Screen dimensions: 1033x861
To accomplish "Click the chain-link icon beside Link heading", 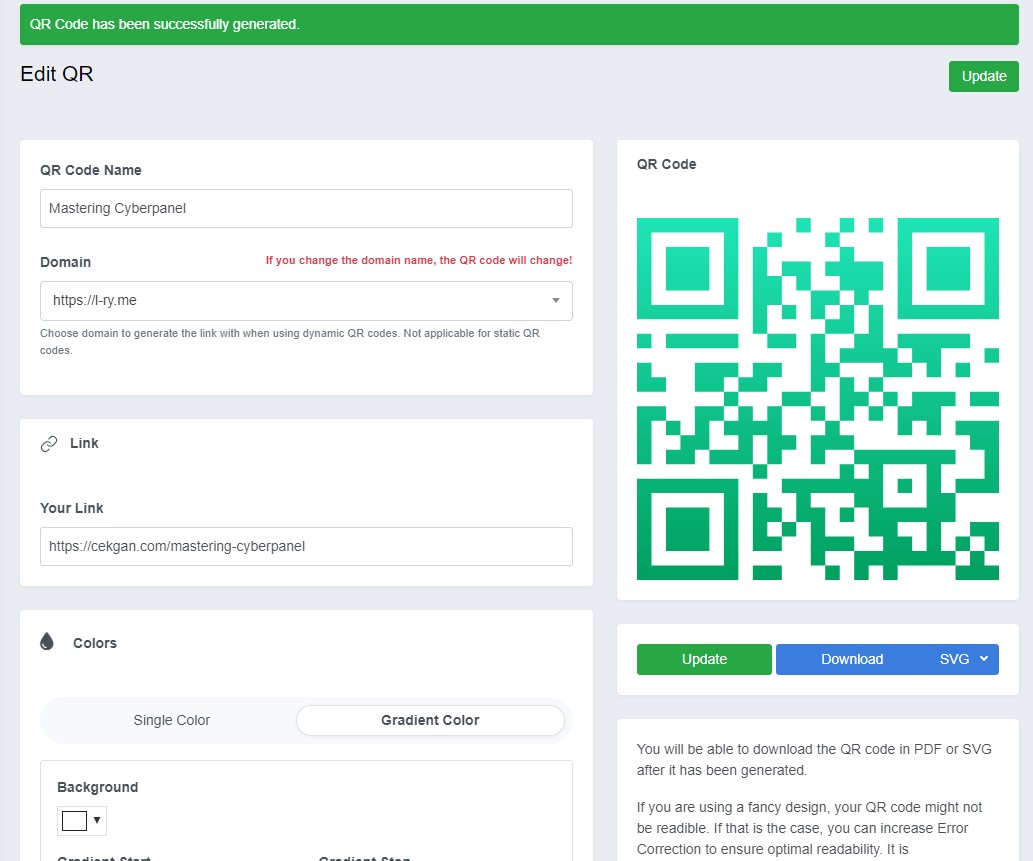I will [x=48, y=443].
